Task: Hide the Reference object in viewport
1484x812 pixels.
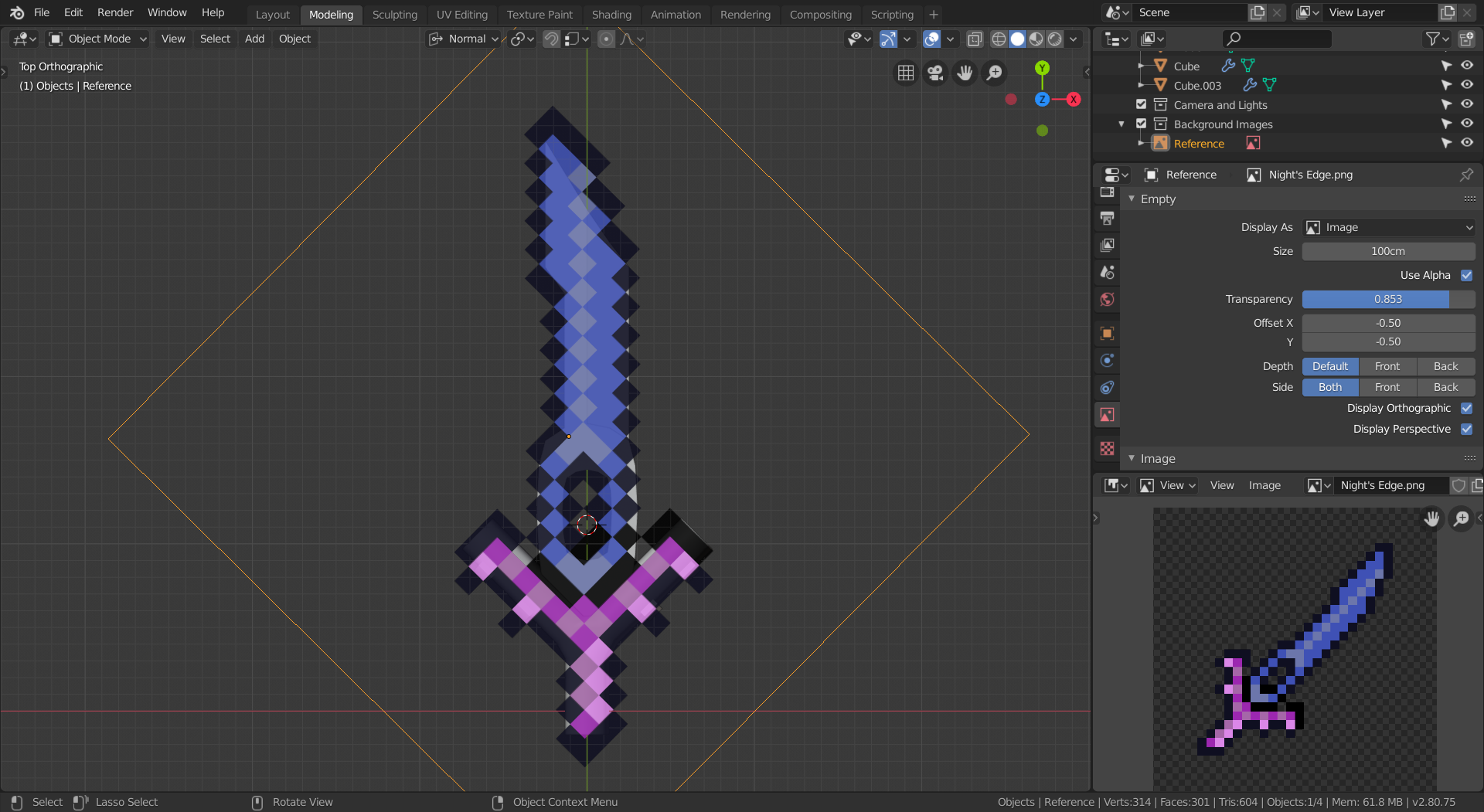Action: pyautogui.click(x=1466, y=143)
